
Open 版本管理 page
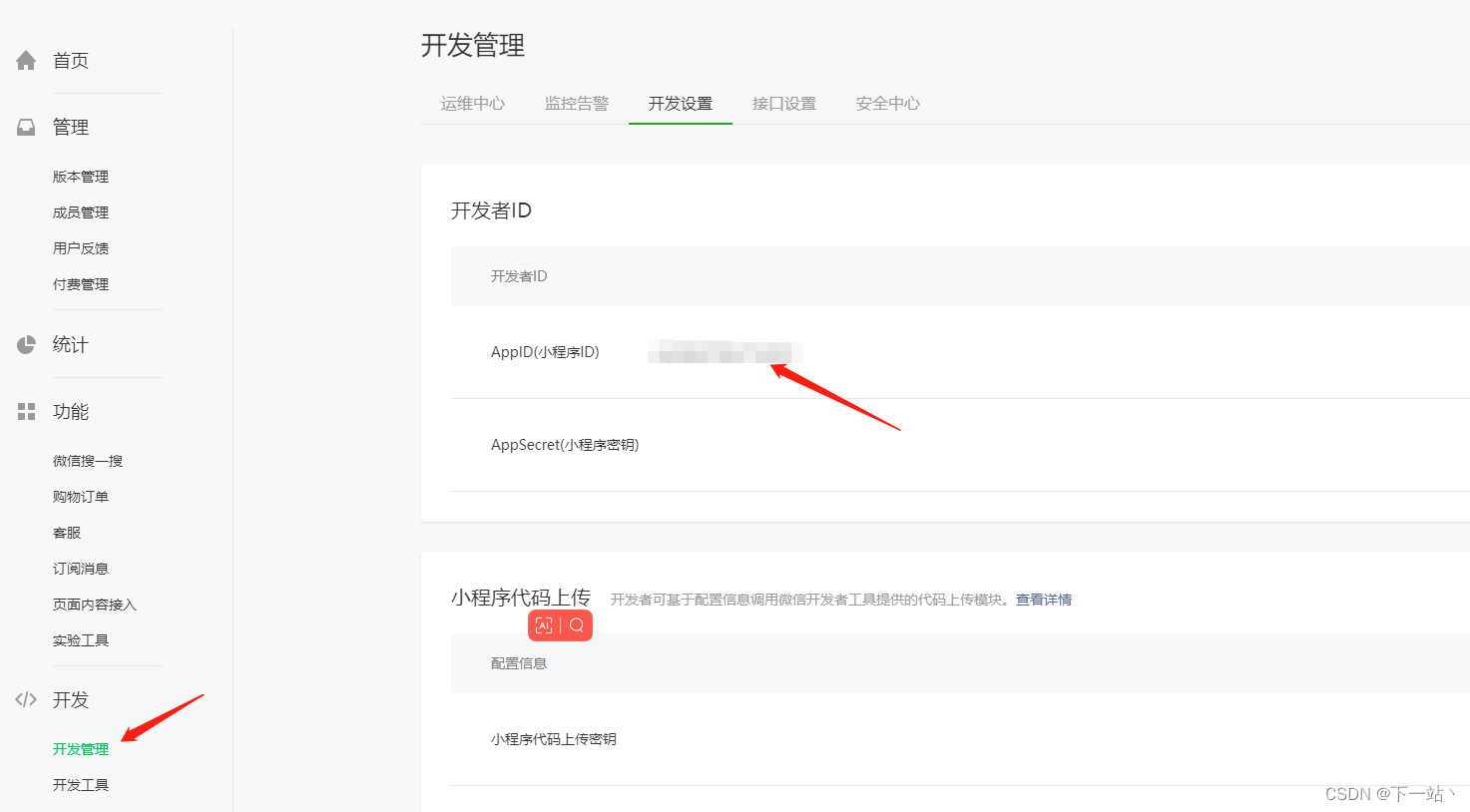coord(81,177)
